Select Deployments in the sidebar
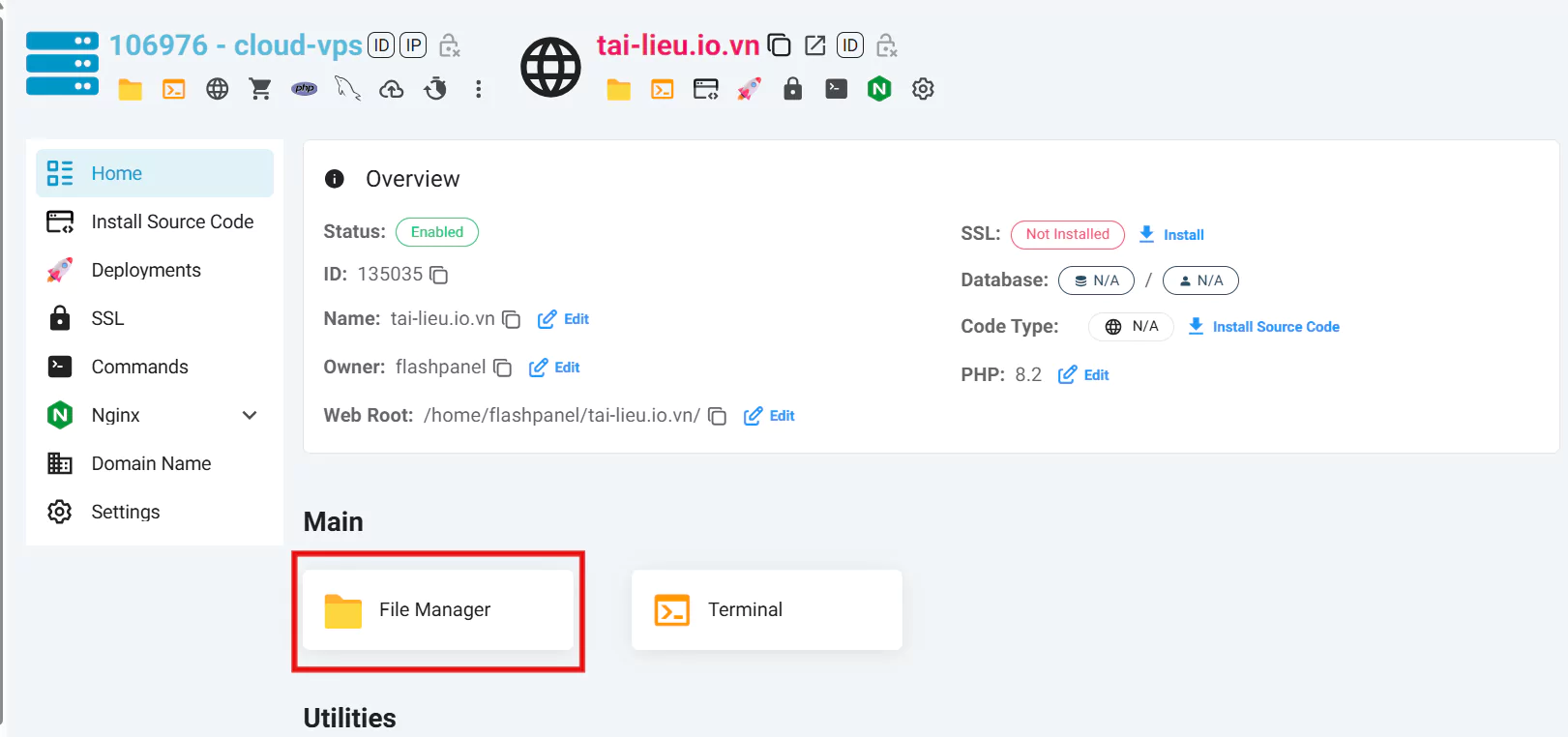Viewport: 1568px width, 737px height. (146, 270)
